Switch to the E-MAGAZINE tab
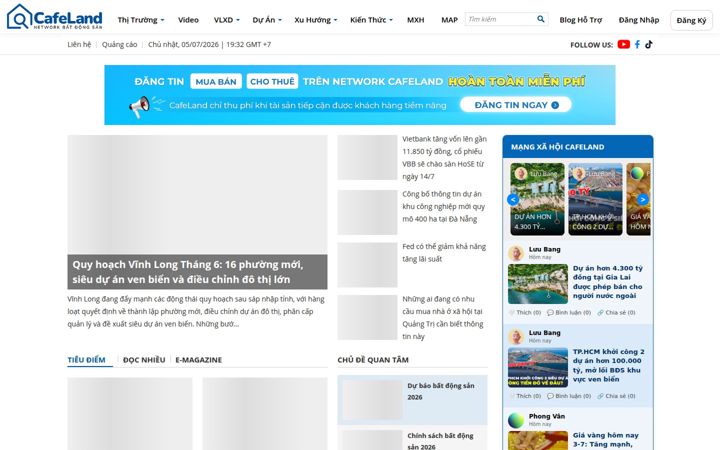 pyautogui.click(x=198, y=360)
